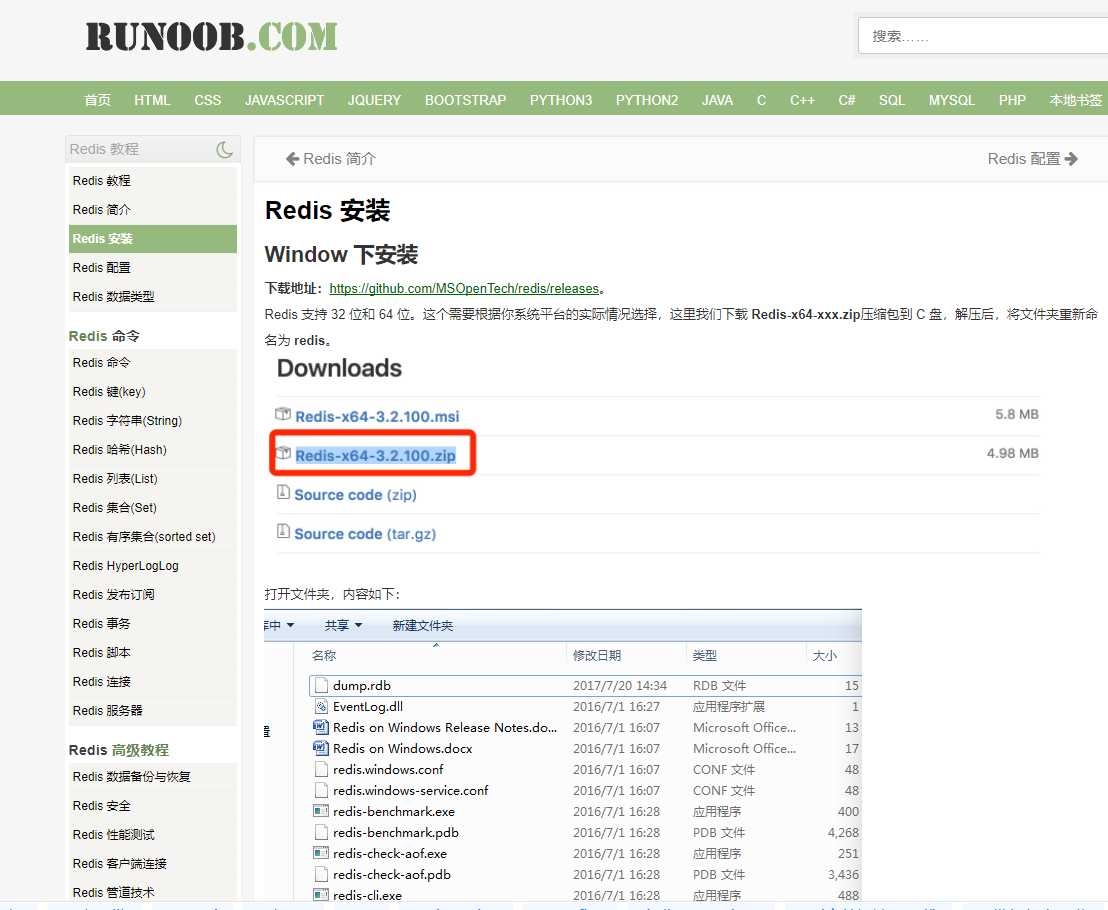Image resolution: width=1108 pixels, height=910 pixels.
Task: Select redis.windows-service.conf file name
Action: (411, 791)
